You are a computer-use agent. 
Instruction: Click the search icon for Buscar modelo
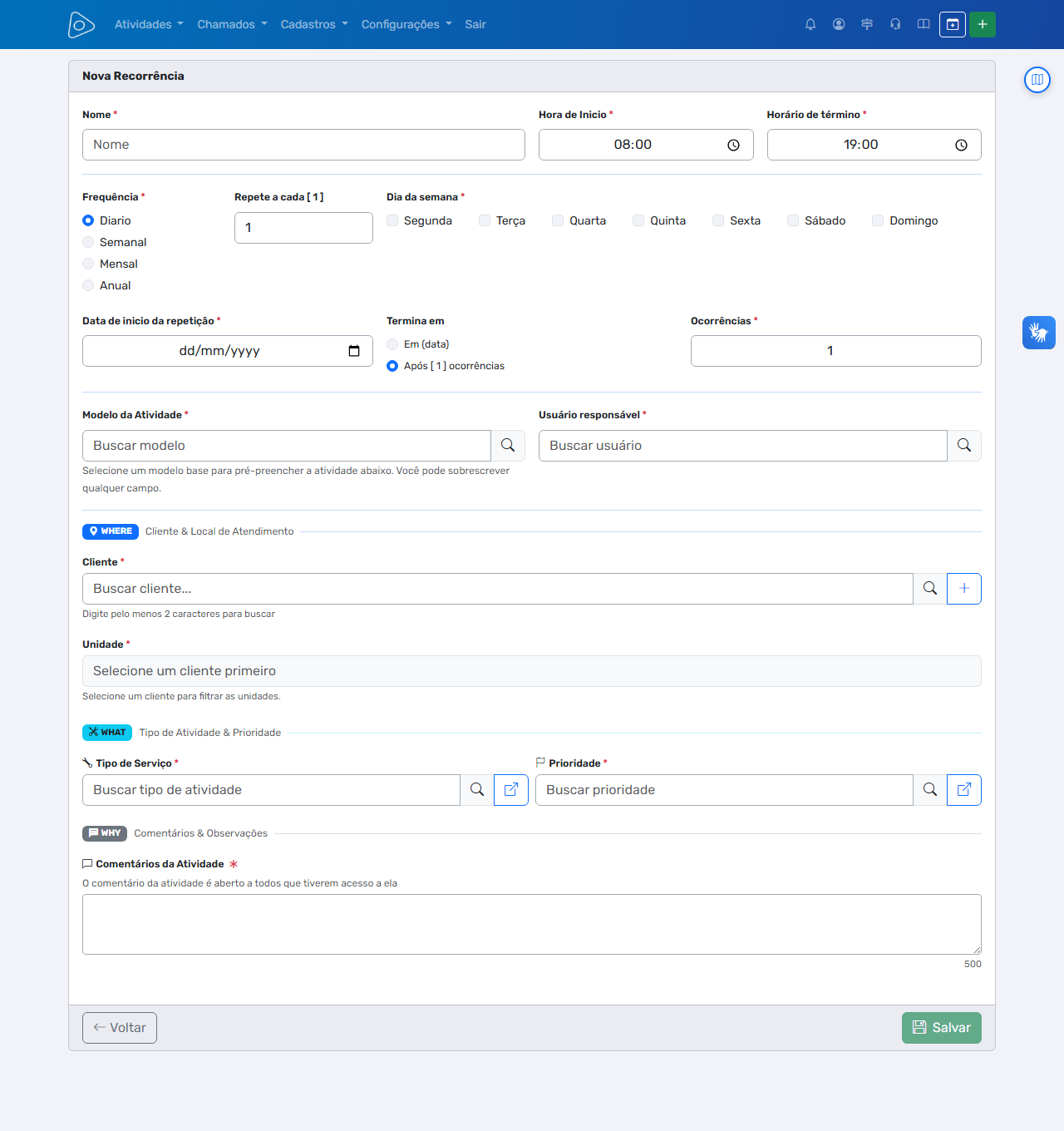pos(508,446)
